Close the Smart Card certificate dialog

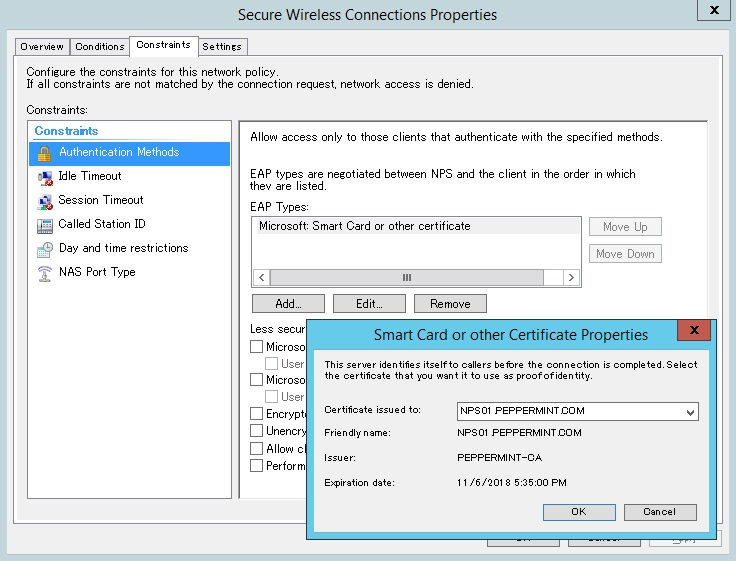pyautogui.click(x=694, y=333)
